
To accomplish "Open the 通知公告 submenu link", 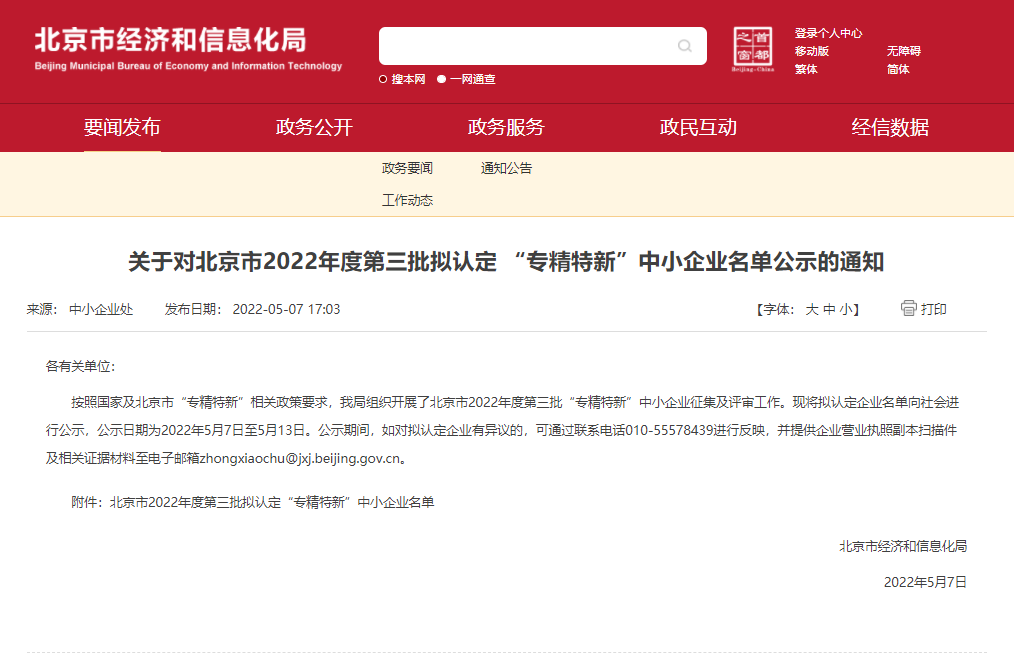I will pyautogui.click(x=506, y=168).
